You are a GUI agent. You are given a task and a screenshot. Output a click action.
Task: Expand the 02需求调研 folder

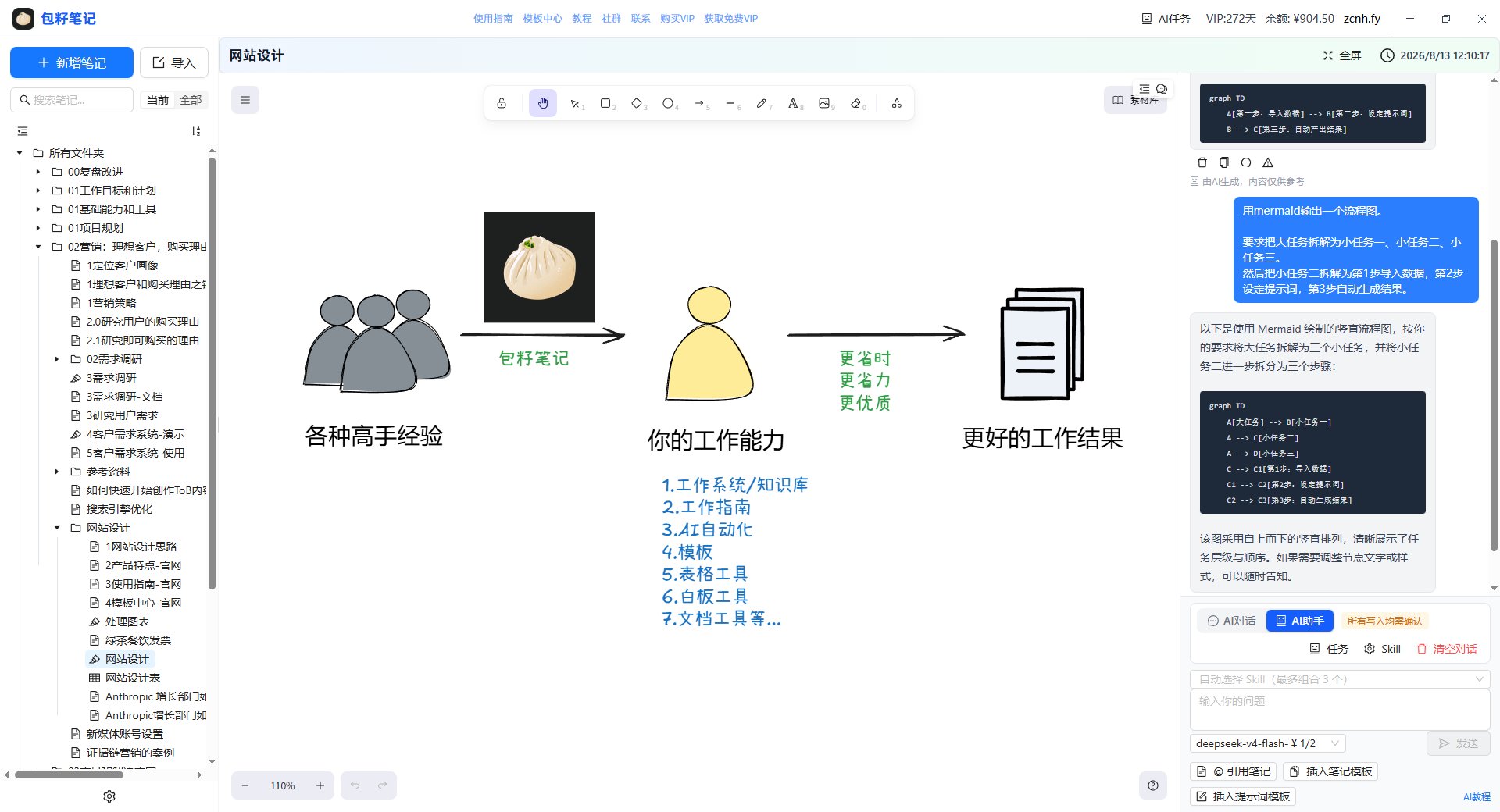[57, 359]
